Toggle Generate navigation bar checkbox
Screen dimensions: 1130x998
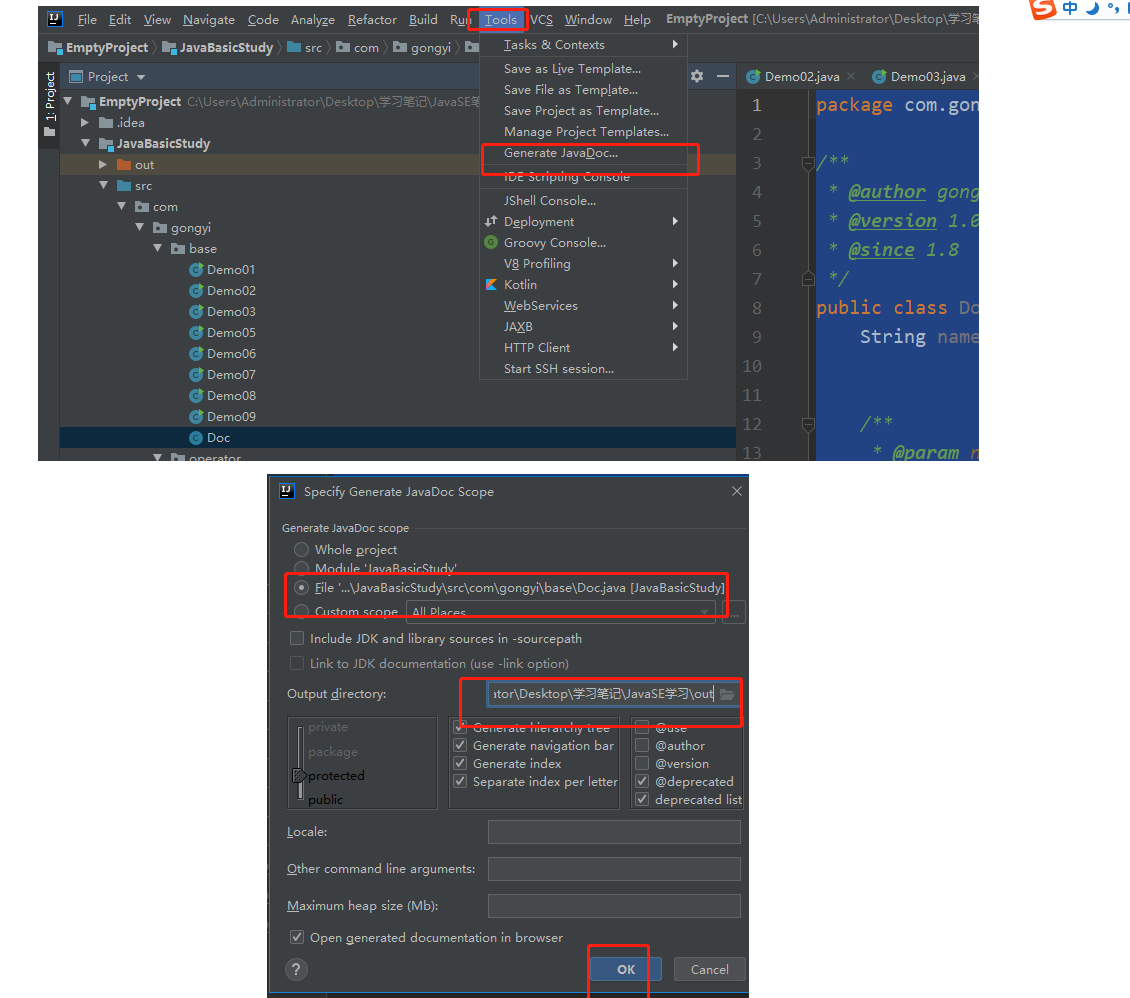pyautogui.click(x=460, y=745)
